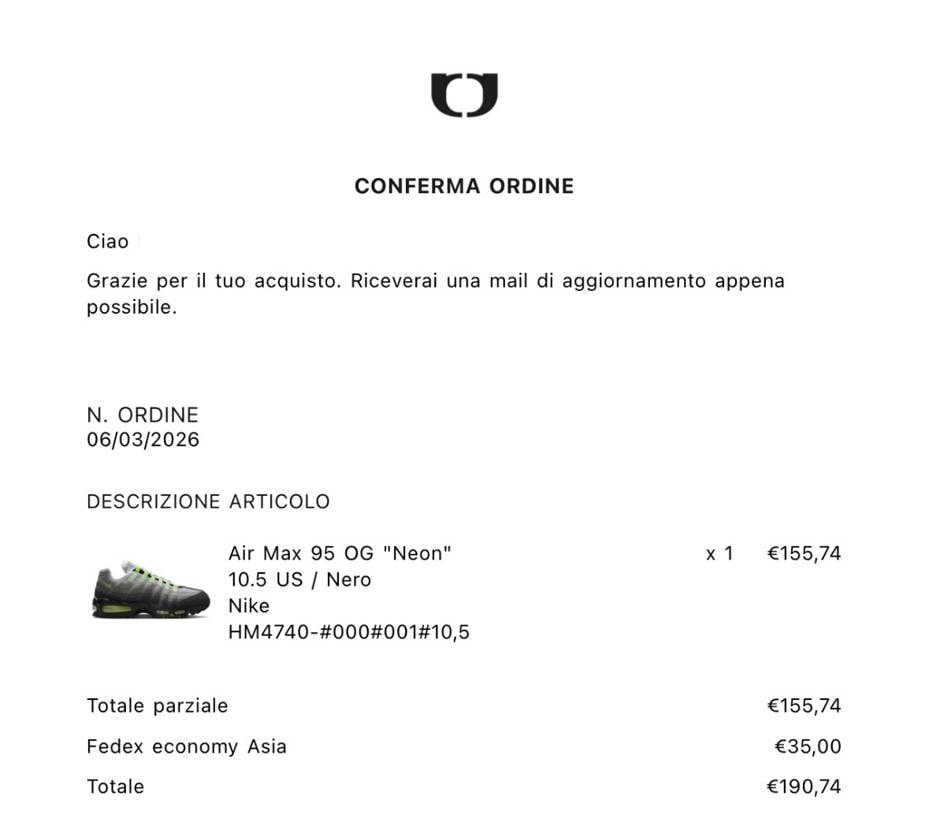Click the x 1 quantity indicator
929x830 pixels.
[x=719, y=553]
